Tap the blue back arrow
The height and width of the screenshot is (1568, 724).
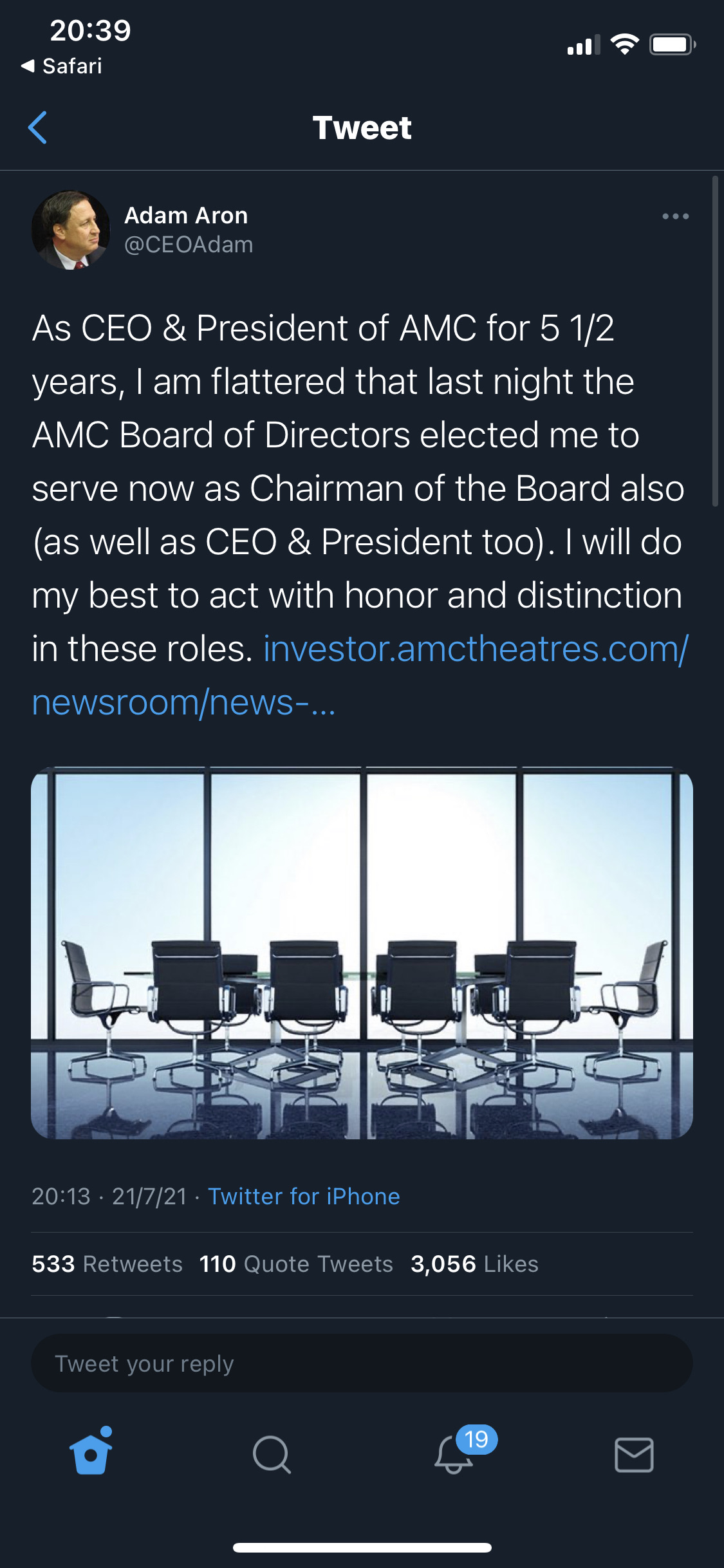[38, 127]
